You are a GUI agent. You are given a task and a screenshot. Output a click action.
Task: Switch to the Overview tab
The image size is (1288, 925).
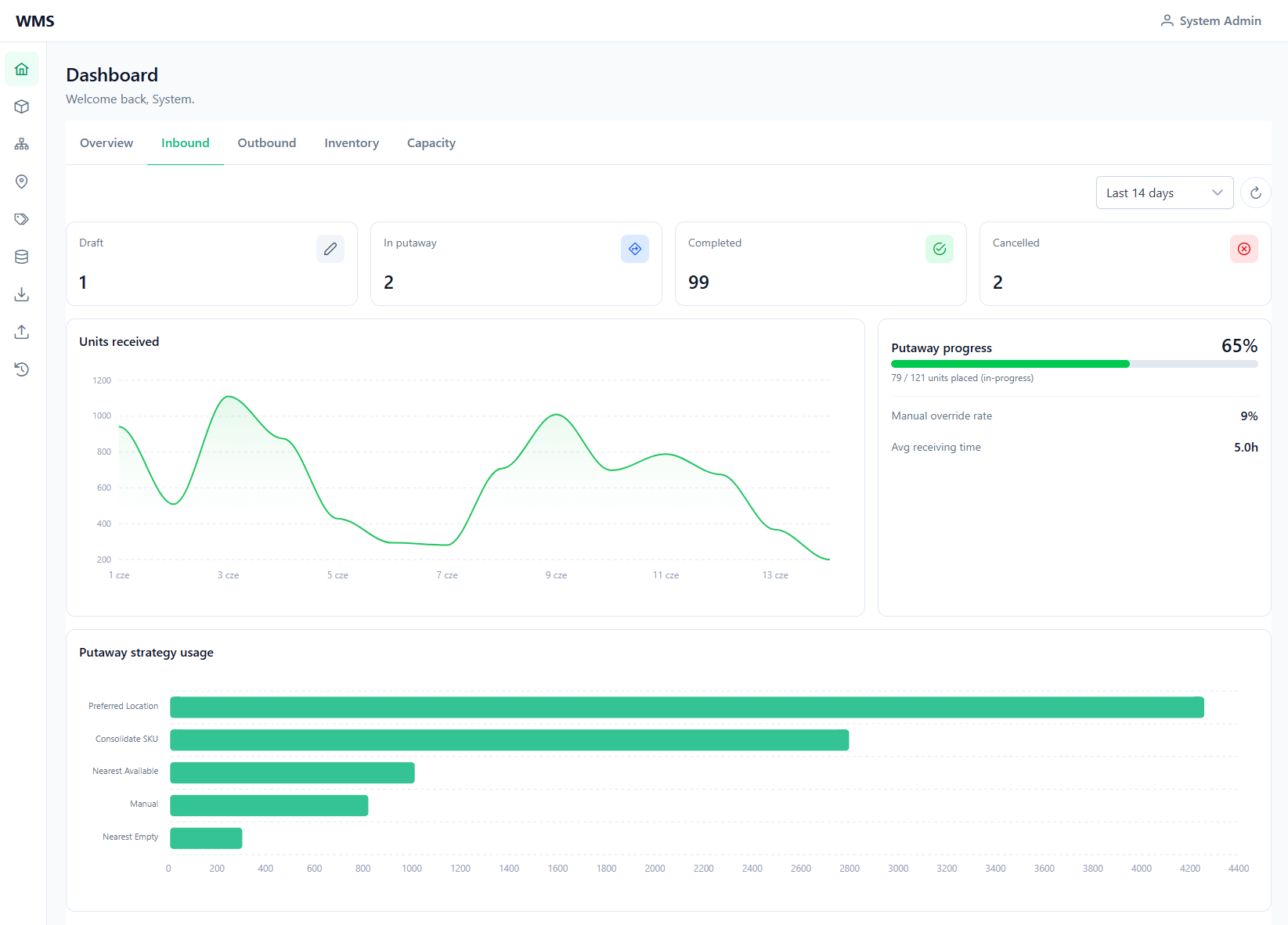click(106, 143)
